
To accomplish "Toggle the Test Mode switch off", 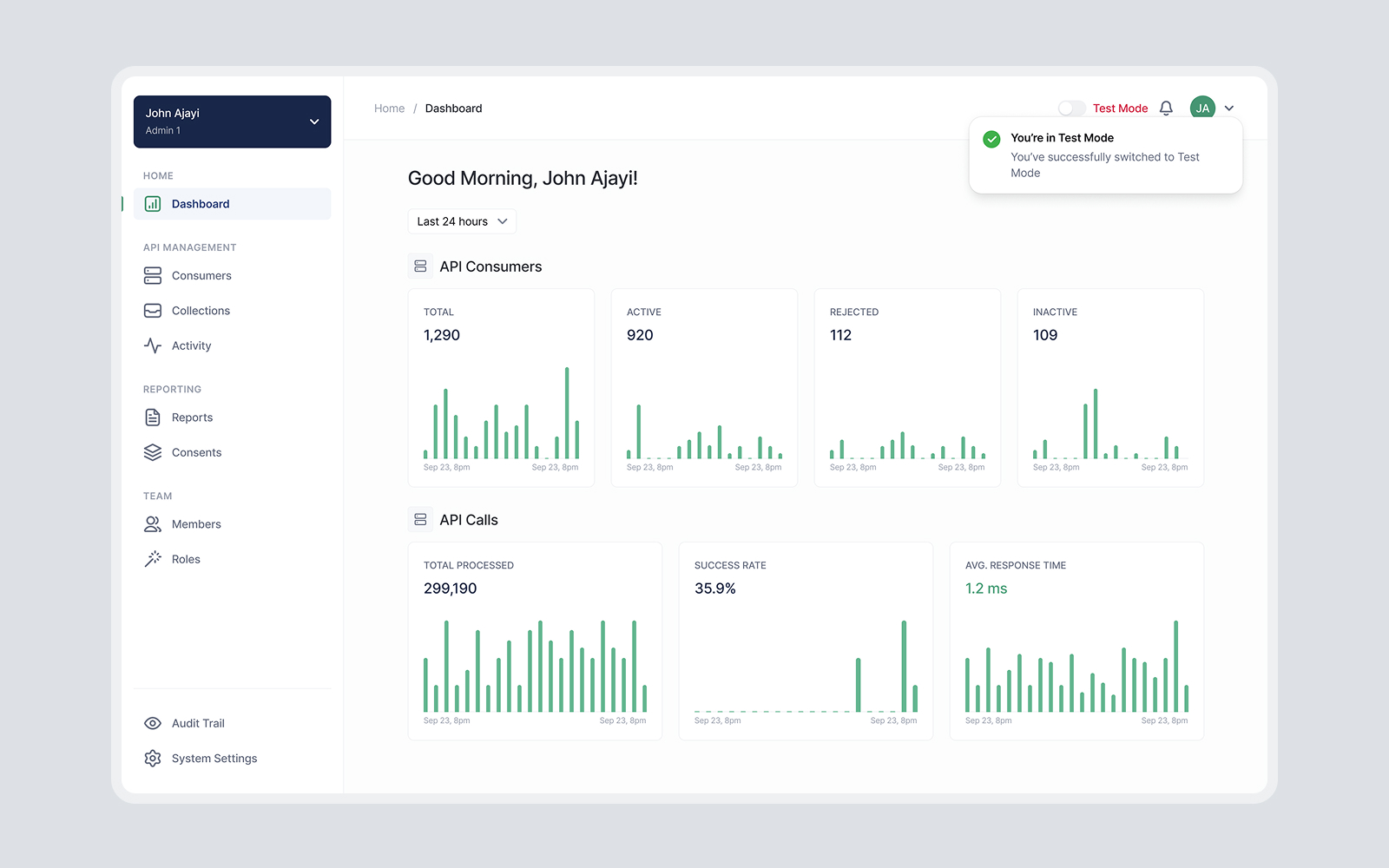I will 1072,108.
